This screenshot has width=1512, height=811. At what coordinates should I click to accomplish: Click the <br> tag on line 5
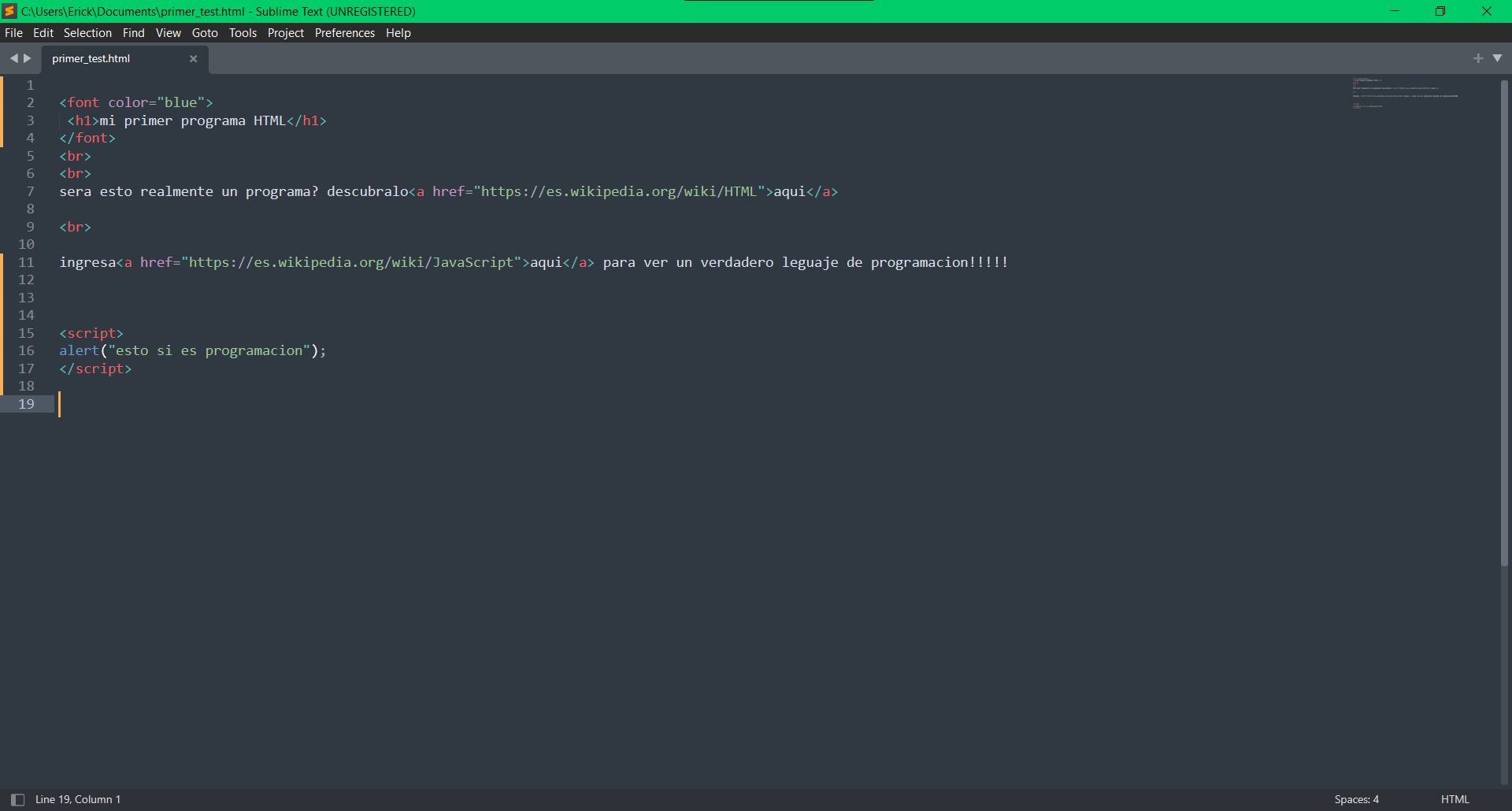(x=76, y=156)
